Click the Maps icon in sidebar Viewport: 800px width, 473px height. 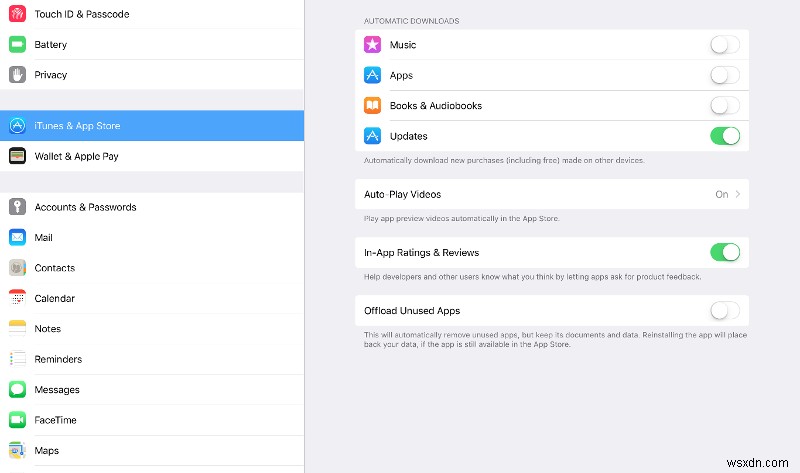(17, 451)
